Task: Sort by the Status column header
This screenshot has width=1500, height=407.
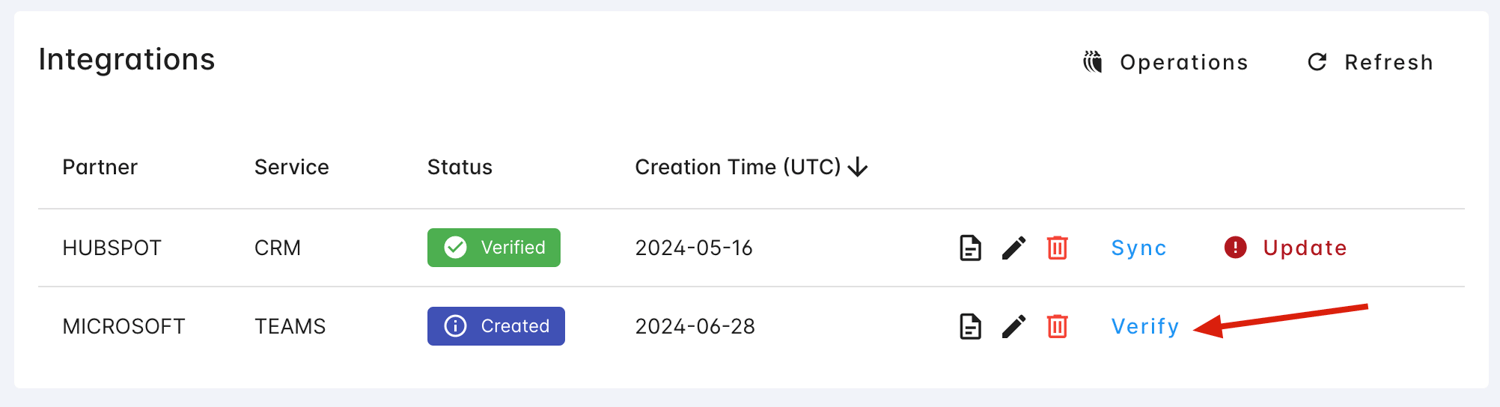Action: pyautogui.click(x=459, y=167)
